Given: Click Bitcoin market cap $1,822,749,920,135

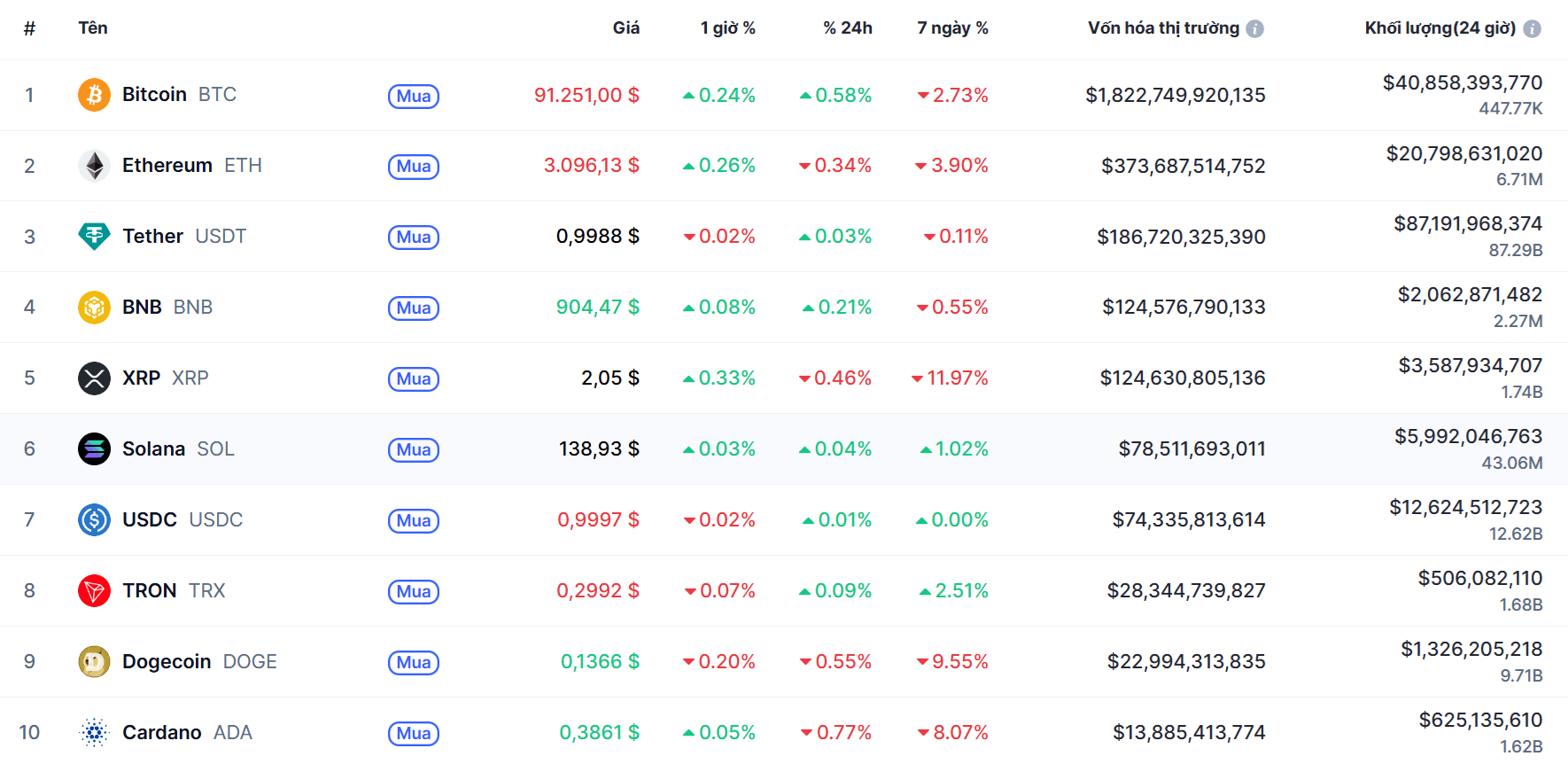Looking at the screenshot, I should (1176, 95).
